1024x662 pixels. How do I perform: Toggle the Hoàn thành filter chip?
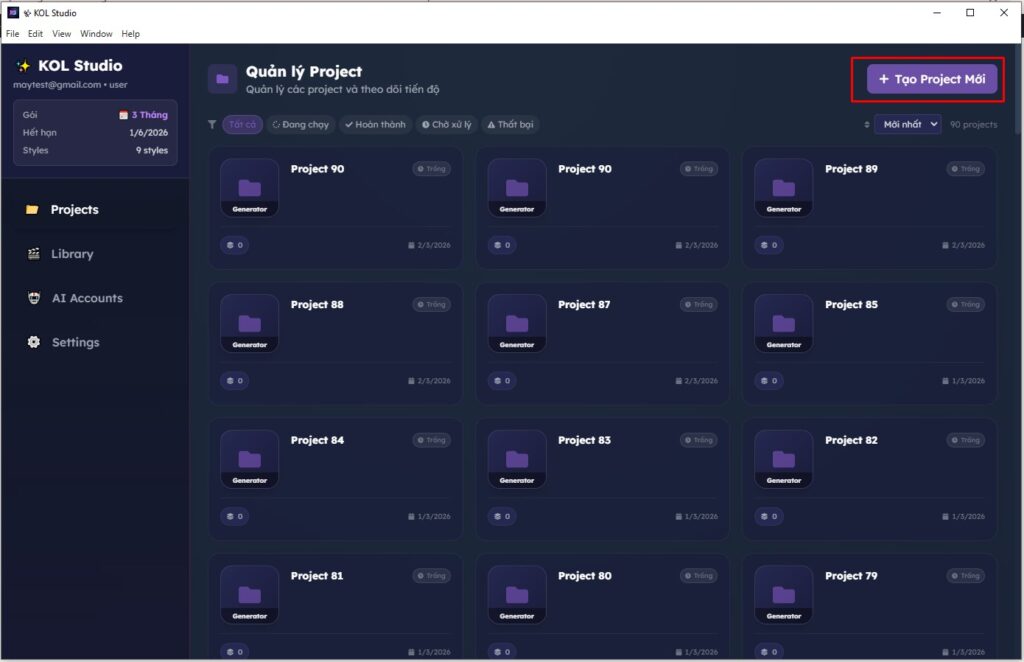[376, 125]
